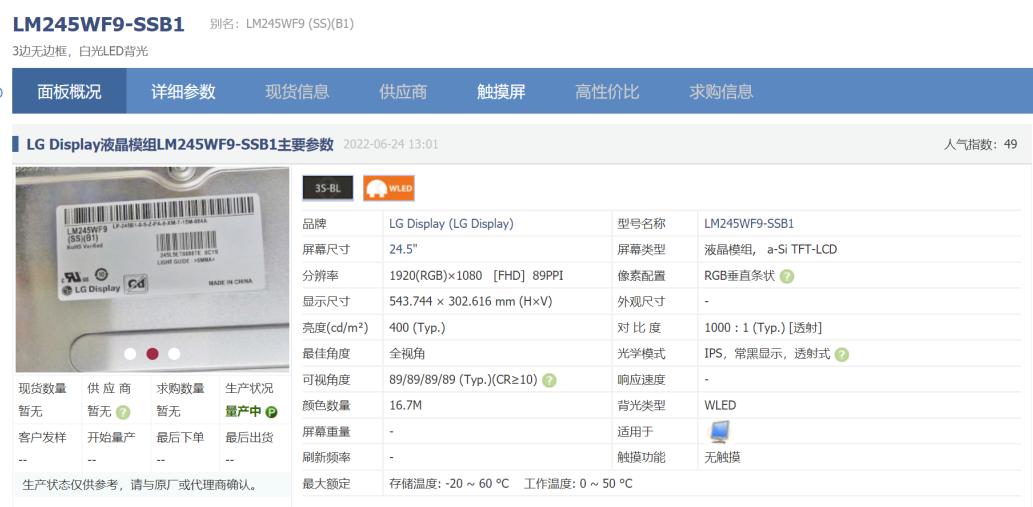Follow the LG Display (LG Display) brand link

451,224
